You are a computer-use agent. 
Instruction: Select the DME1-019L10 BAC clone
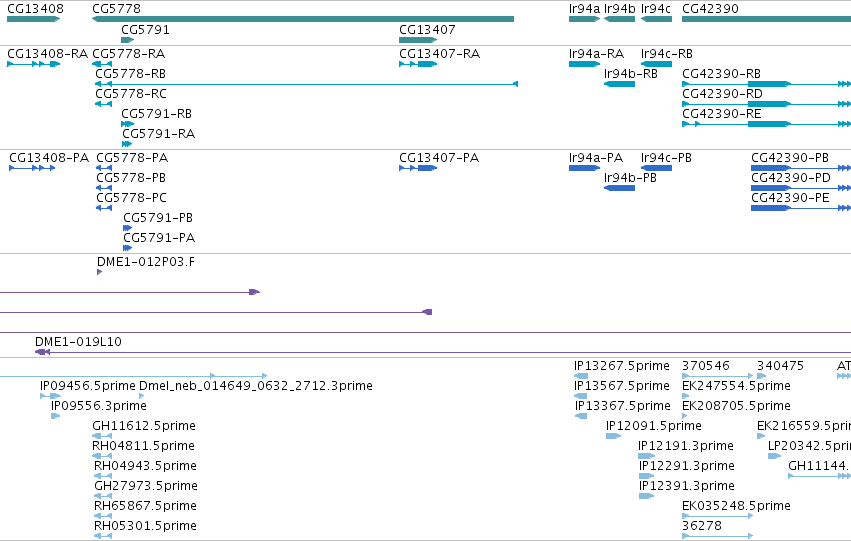coord(78,342)
